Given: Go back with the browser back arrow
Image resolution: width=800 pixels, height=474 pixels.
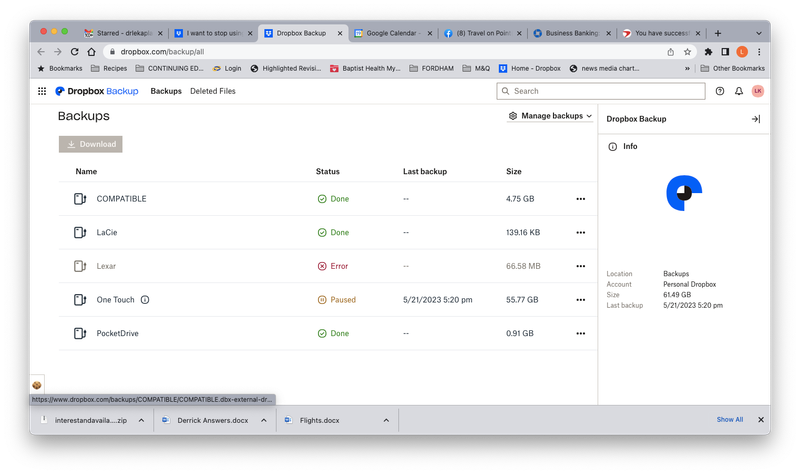Looking at the screenshot, I should tap(41, 52).
